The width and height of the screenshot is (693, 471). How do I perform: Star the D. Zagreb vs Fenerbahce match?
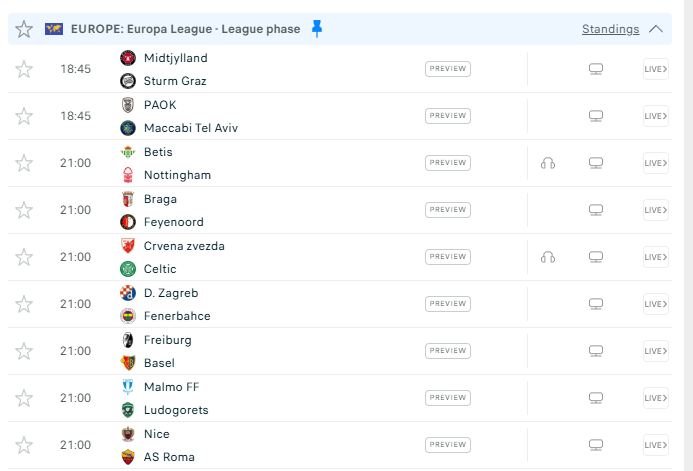pyautogui.click(x=24, y=304)
